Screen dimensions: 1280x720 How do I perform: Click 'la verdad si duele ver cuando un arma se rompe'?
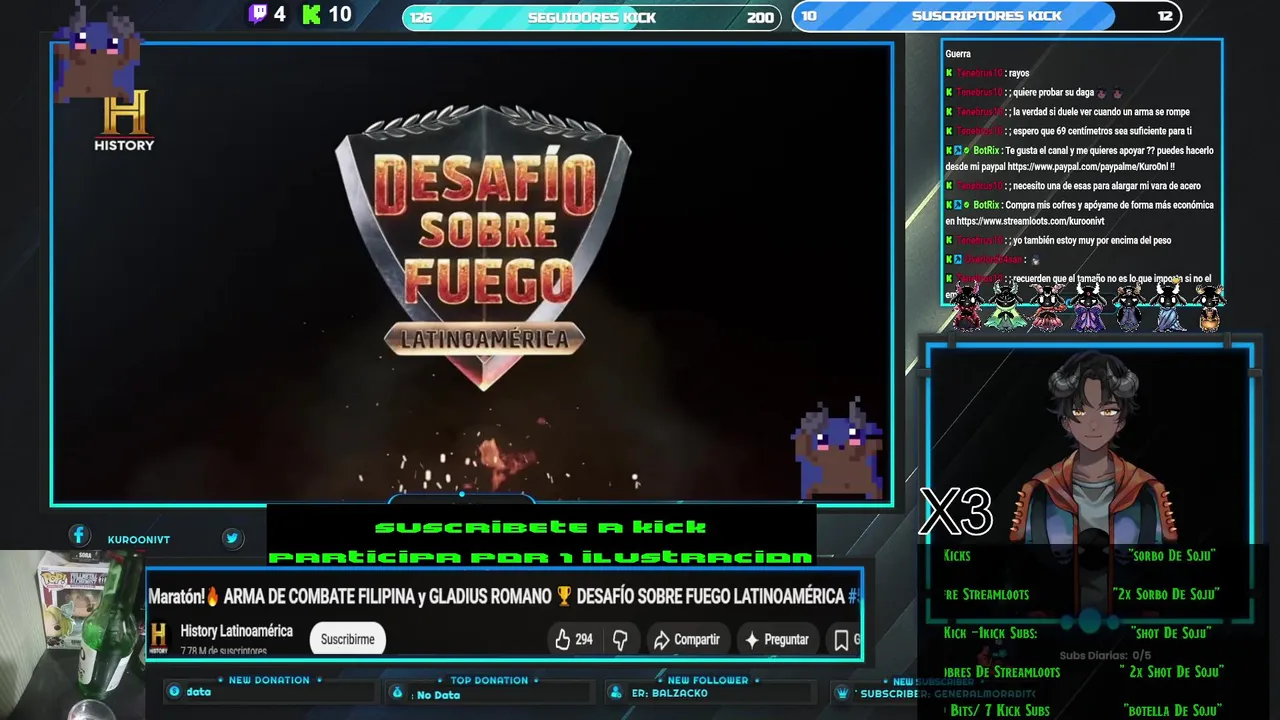coord(1101,112)
